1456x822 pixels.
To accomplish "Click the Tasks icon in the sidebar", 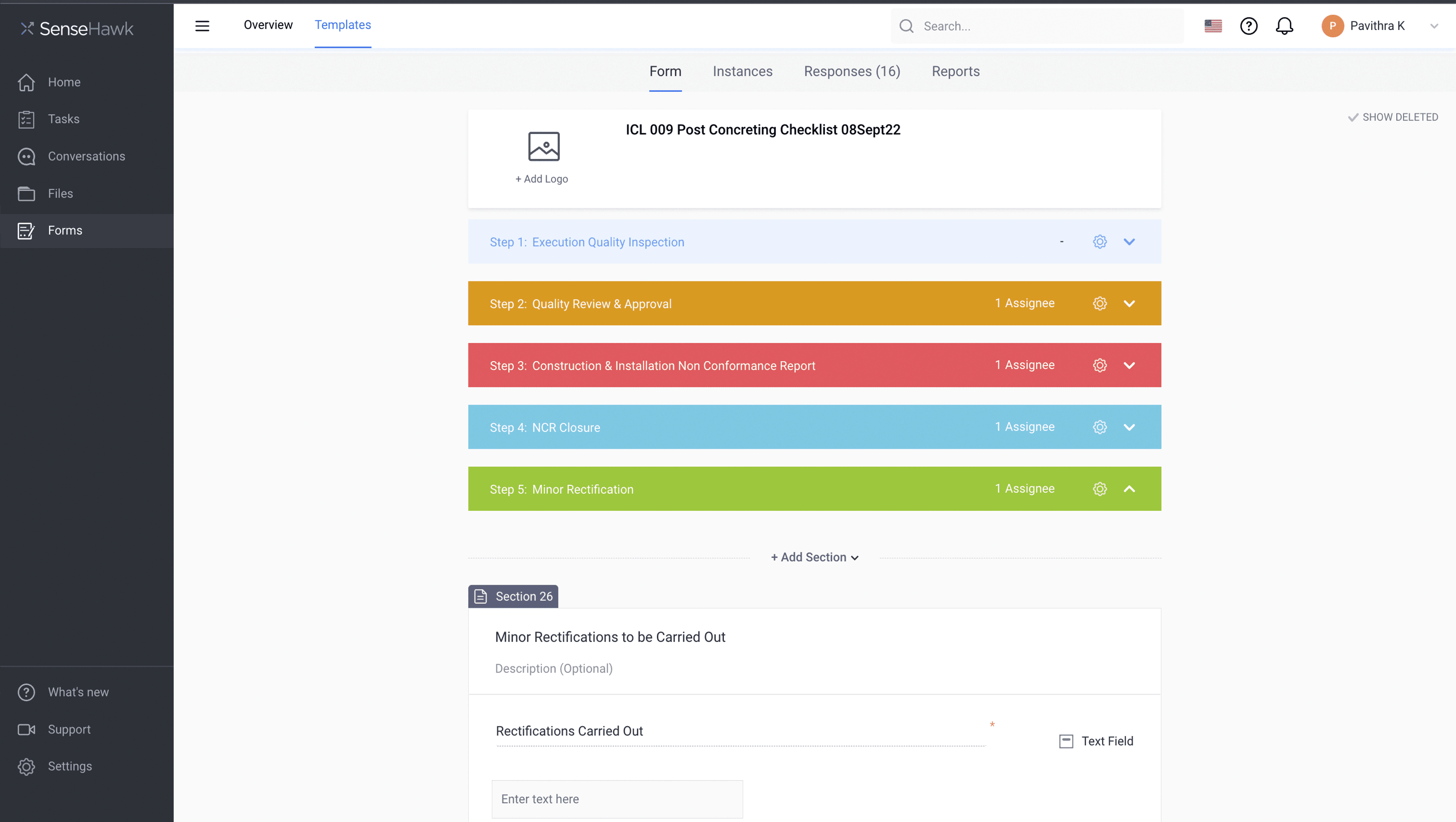I will 27,119.
